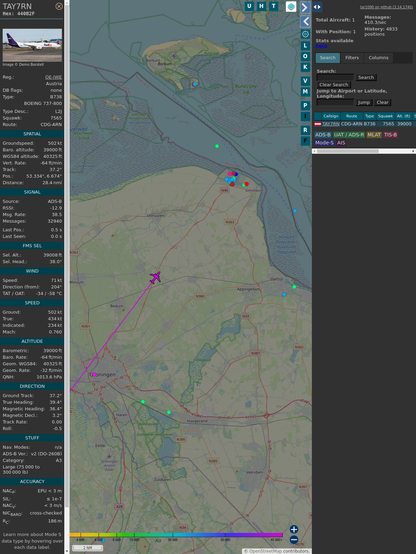The width and height of the screenshot is (416, 554).
Task: Close the TAY7RN aircraft info panel
Action: point(59,6)
